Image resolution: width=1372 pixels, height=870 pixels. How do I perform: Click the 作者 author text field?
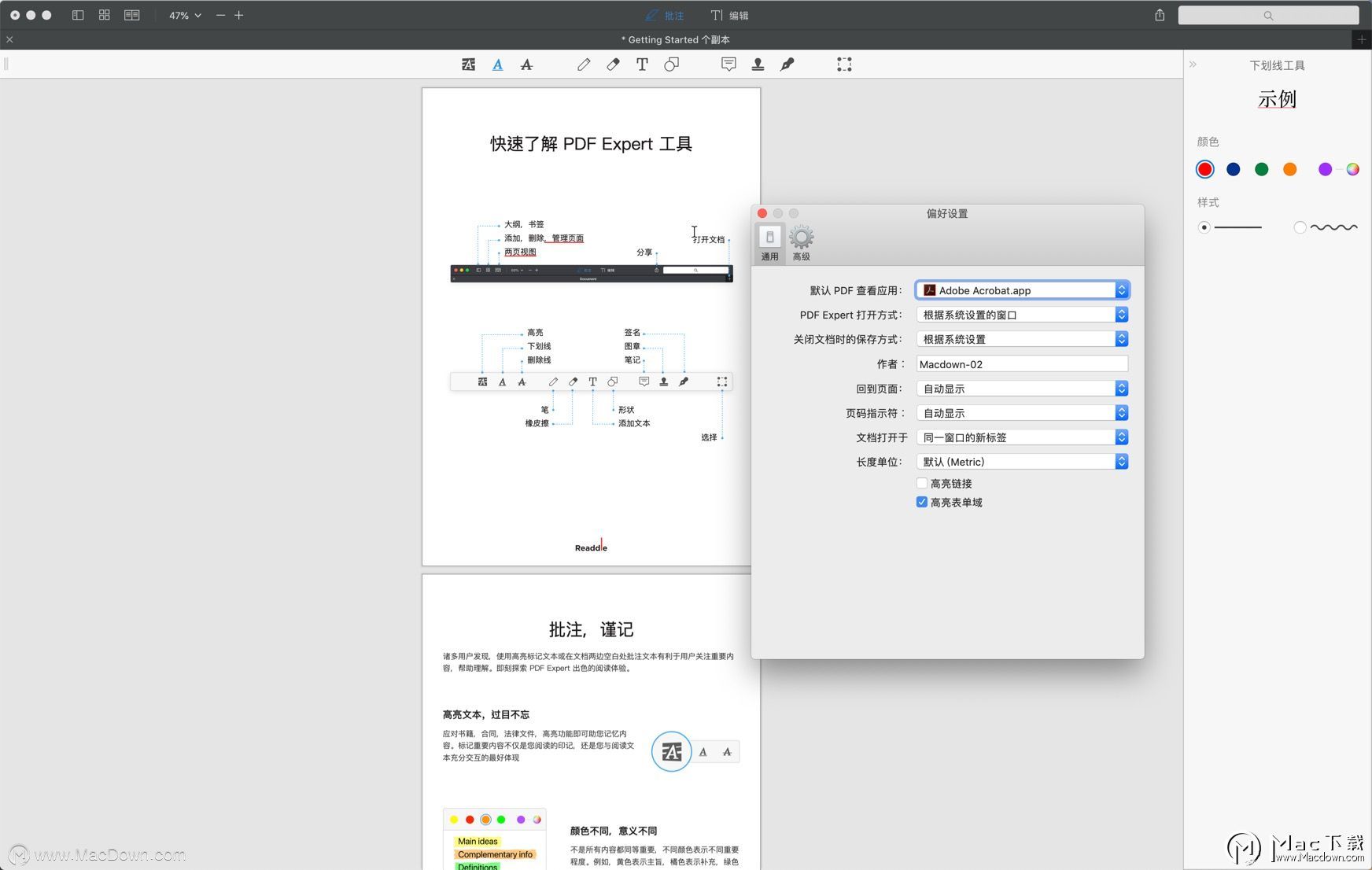tap(1022, 364)
